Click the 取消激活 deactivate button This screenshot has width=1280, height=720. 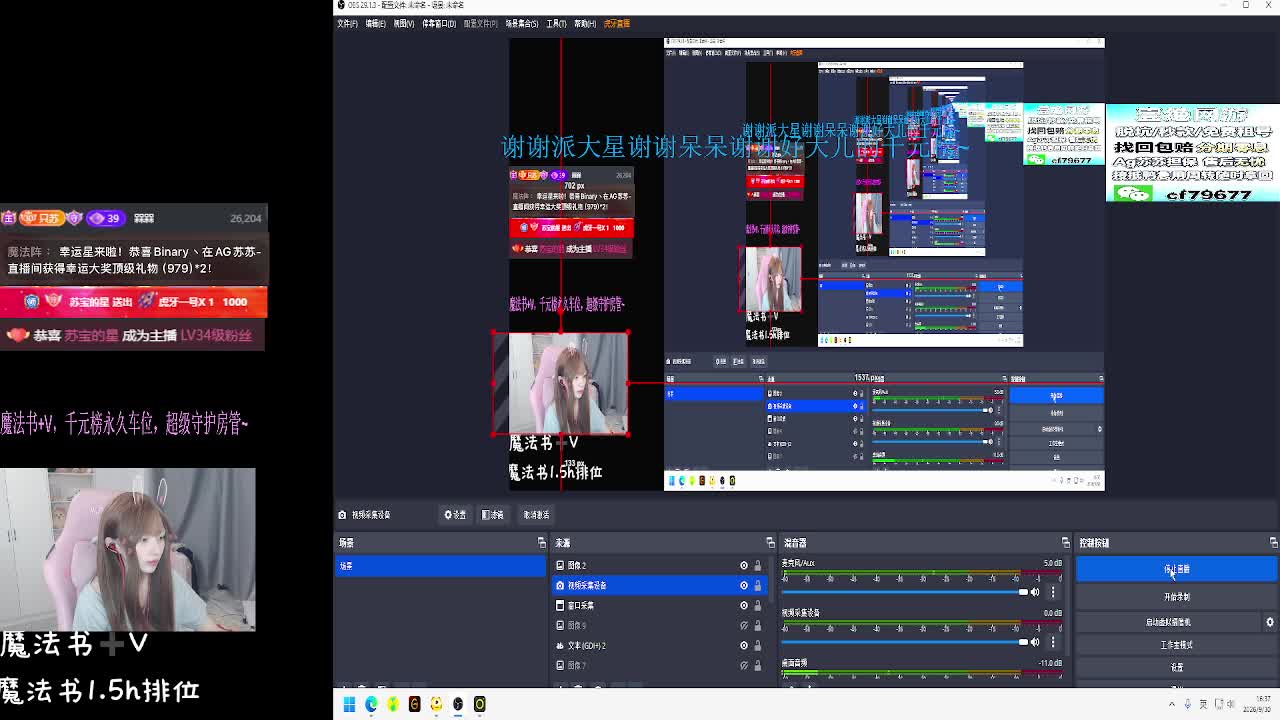tap(536, 515)
